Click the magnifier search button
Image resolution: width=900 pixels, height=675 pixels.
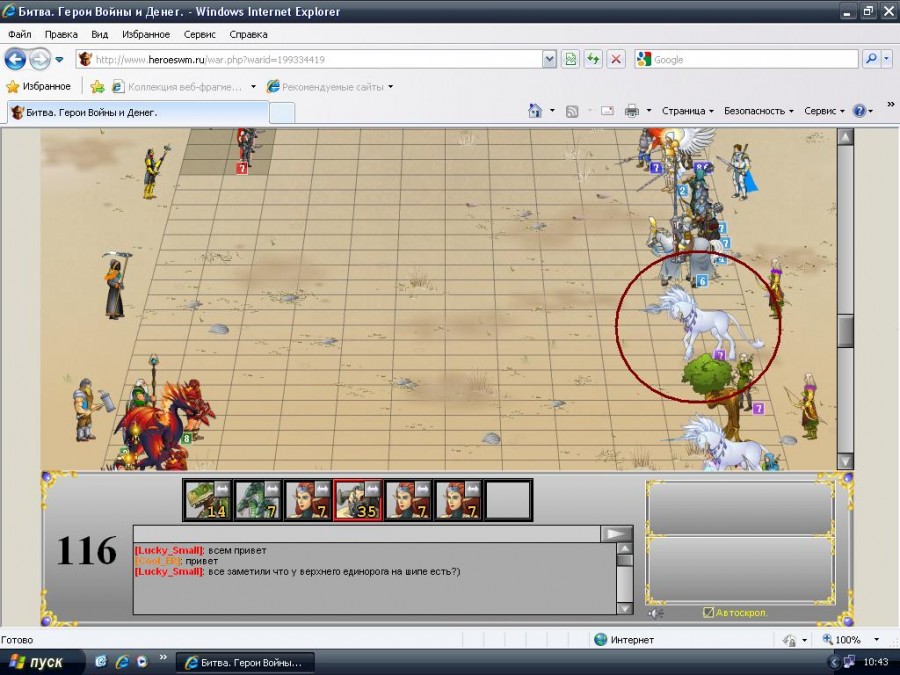point(871,59)
